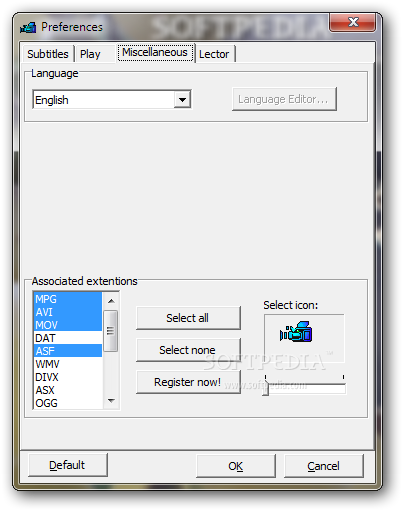Deselect the MPG extension
This screenshot has height=511, width=403.
point(68,299)
